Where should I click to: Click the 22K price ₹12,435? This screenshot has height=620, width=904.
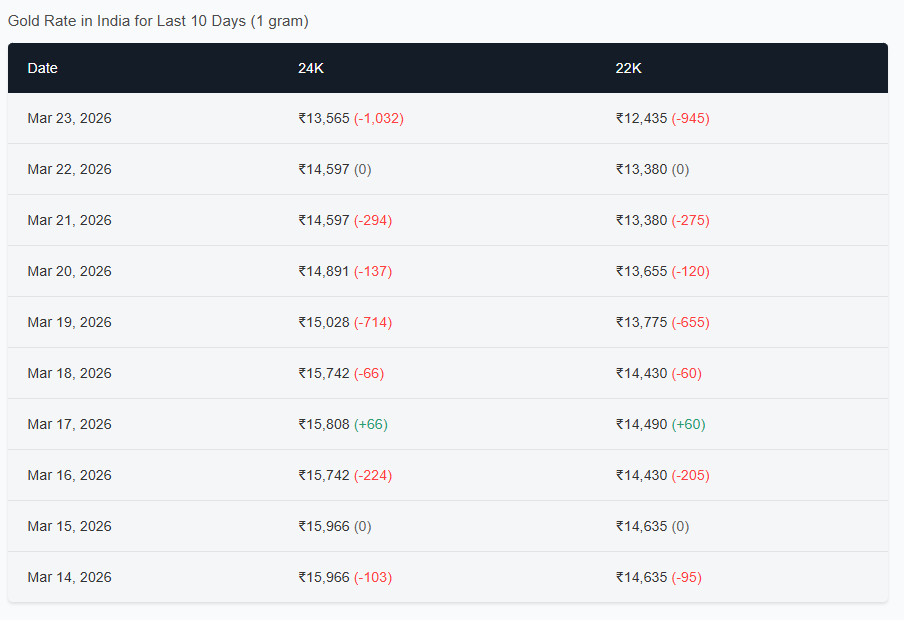[641, 118]
